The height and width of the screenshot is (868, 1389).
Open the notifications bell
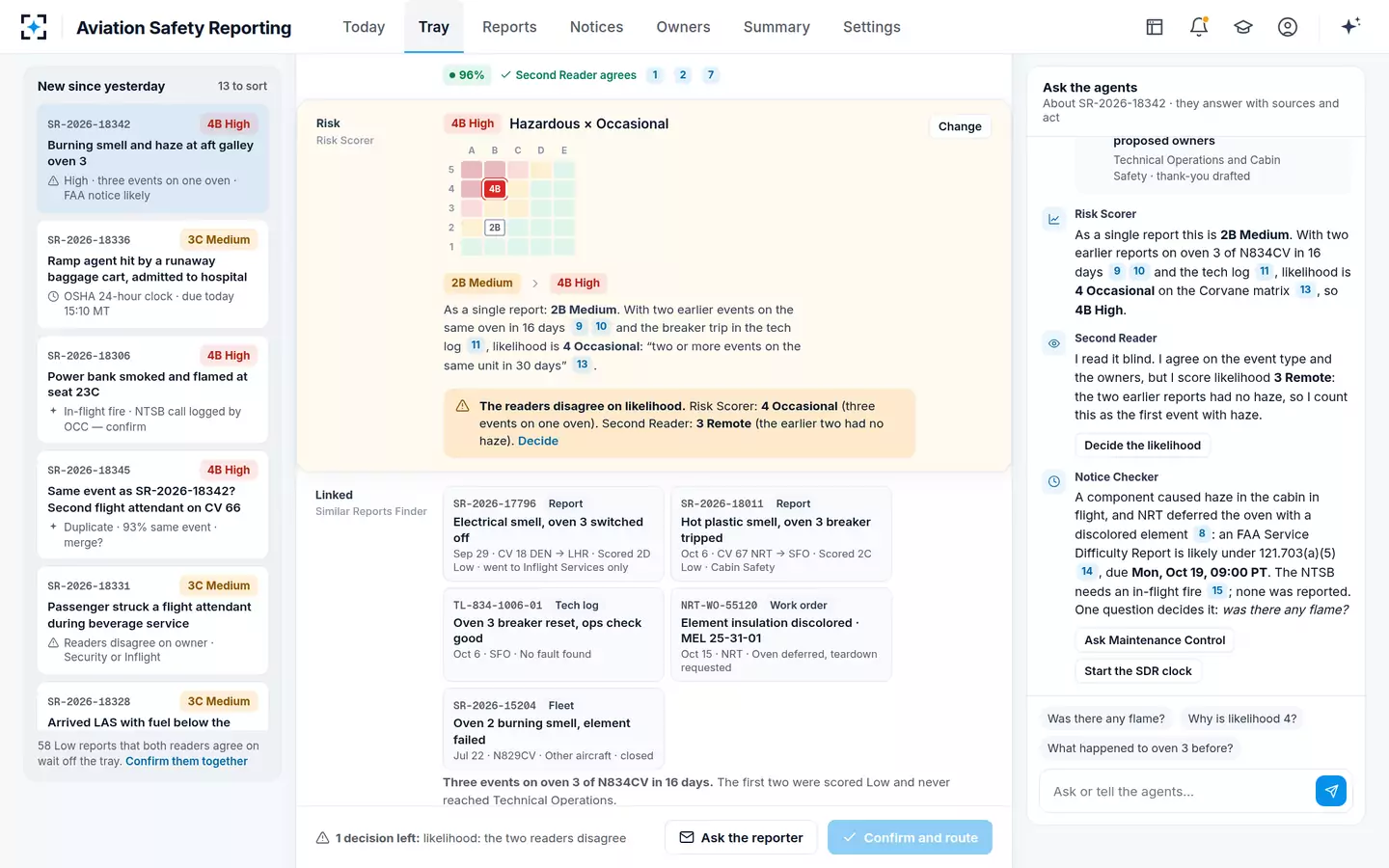[1199, 27]
